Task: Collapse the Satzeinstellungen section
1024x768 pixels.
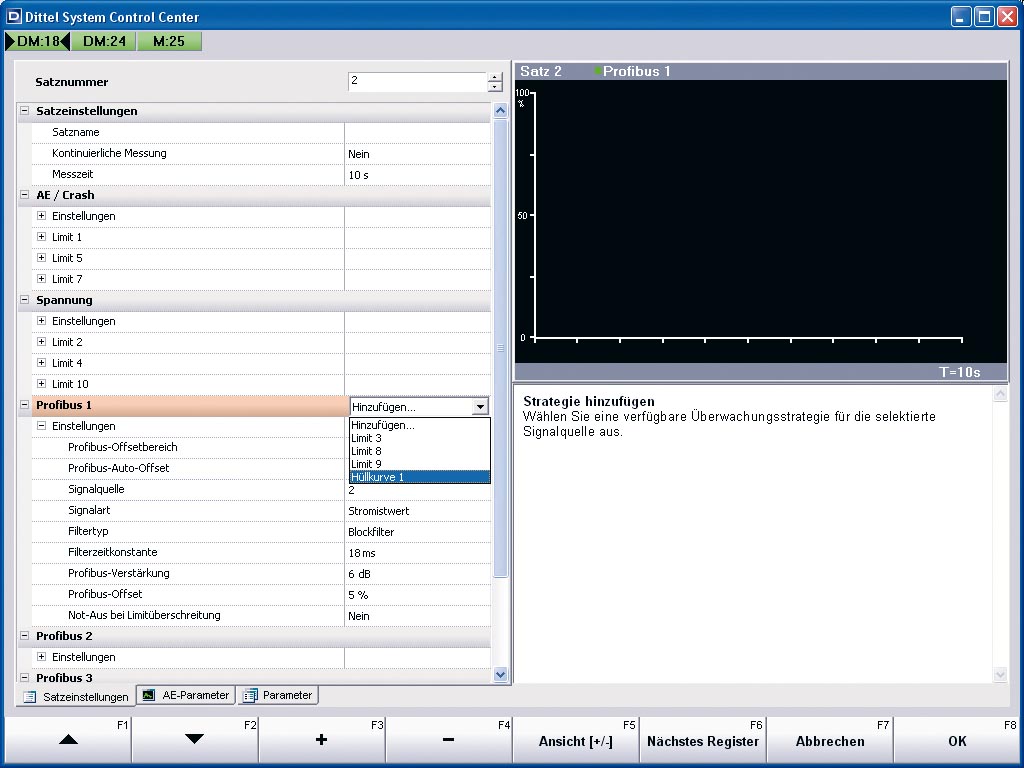Action: [x=25, y=111]
